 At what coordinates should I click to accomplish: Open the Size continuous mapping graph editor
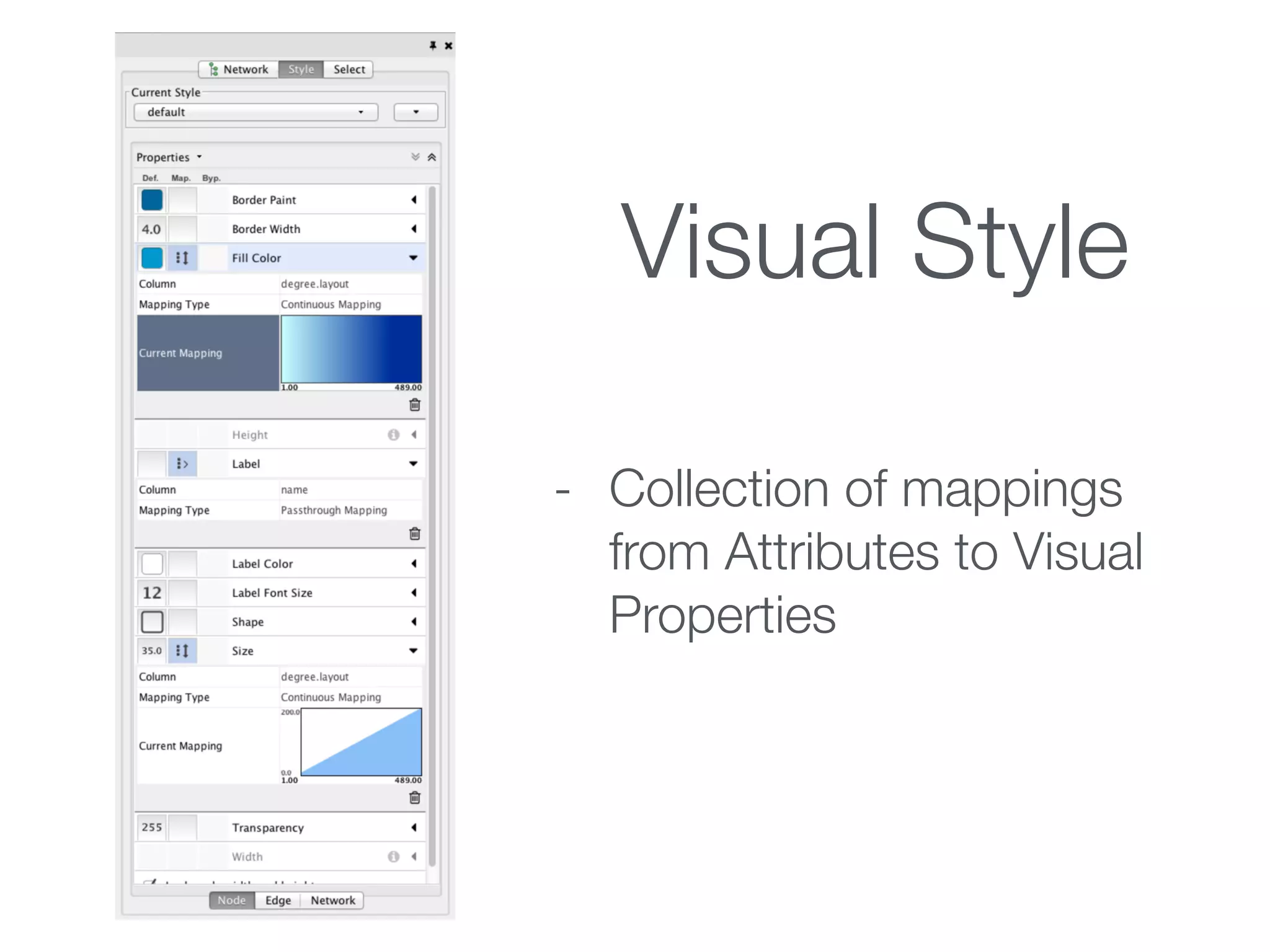(351, 746)
